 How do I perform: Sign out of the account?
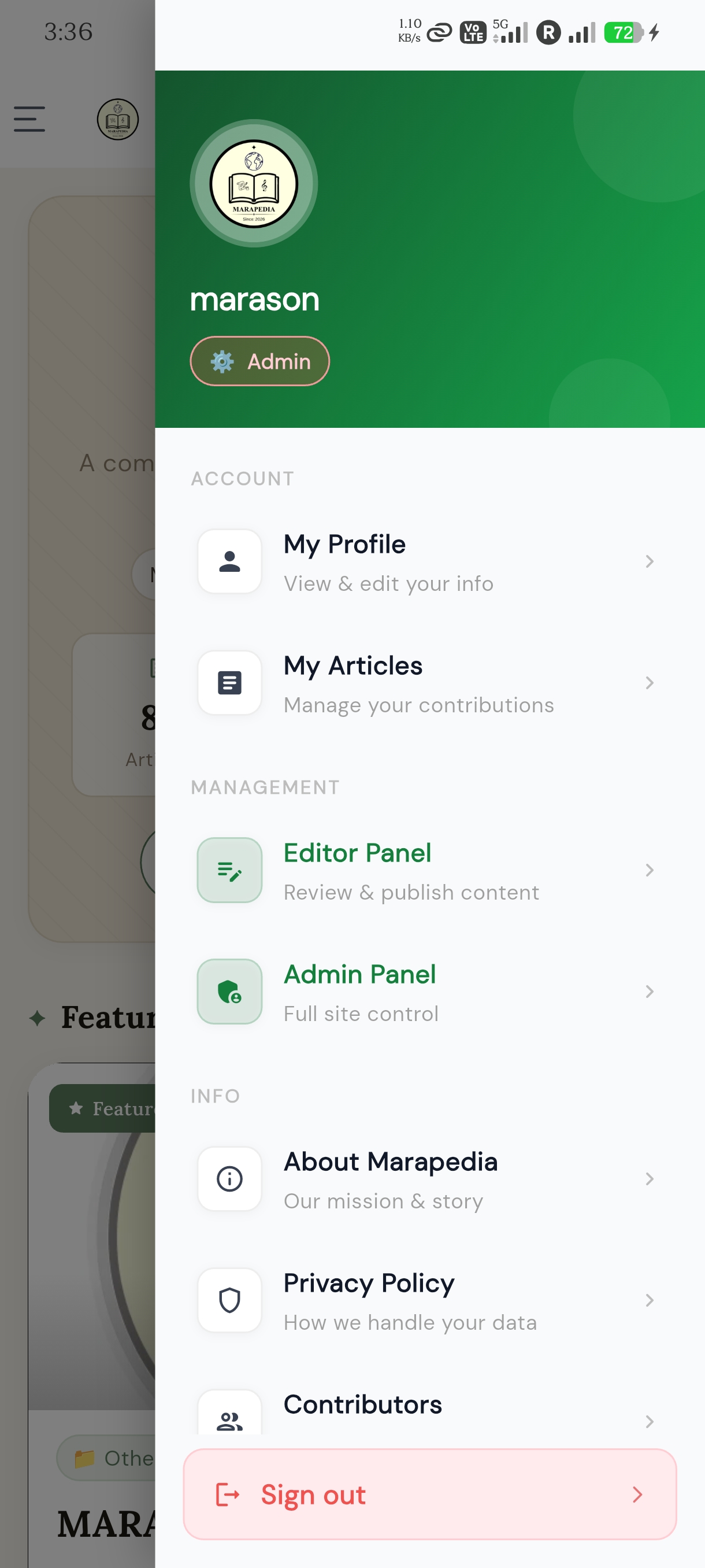point(429,1495)
